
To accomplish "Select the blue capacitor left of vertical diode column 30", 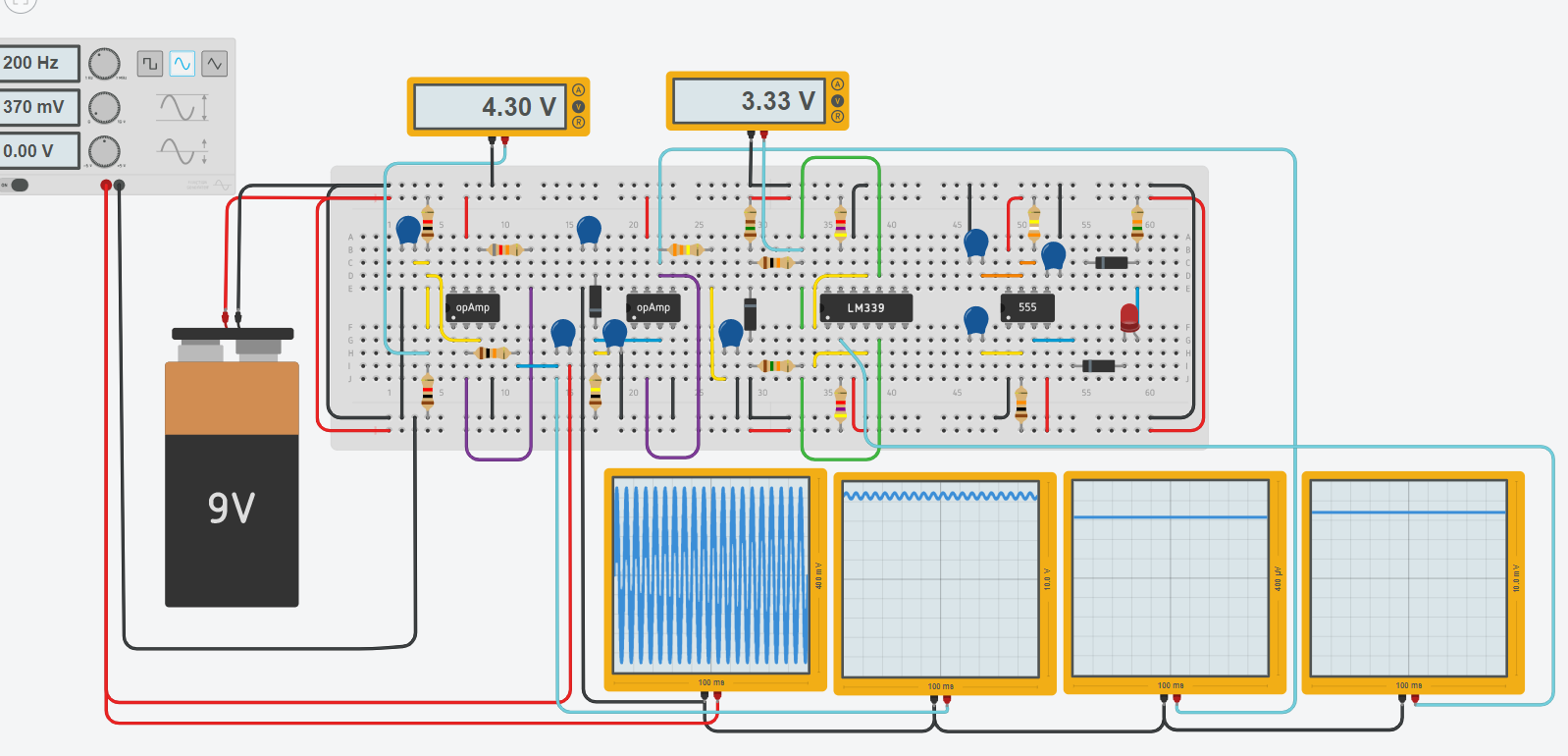I will (x=731, y=335).
